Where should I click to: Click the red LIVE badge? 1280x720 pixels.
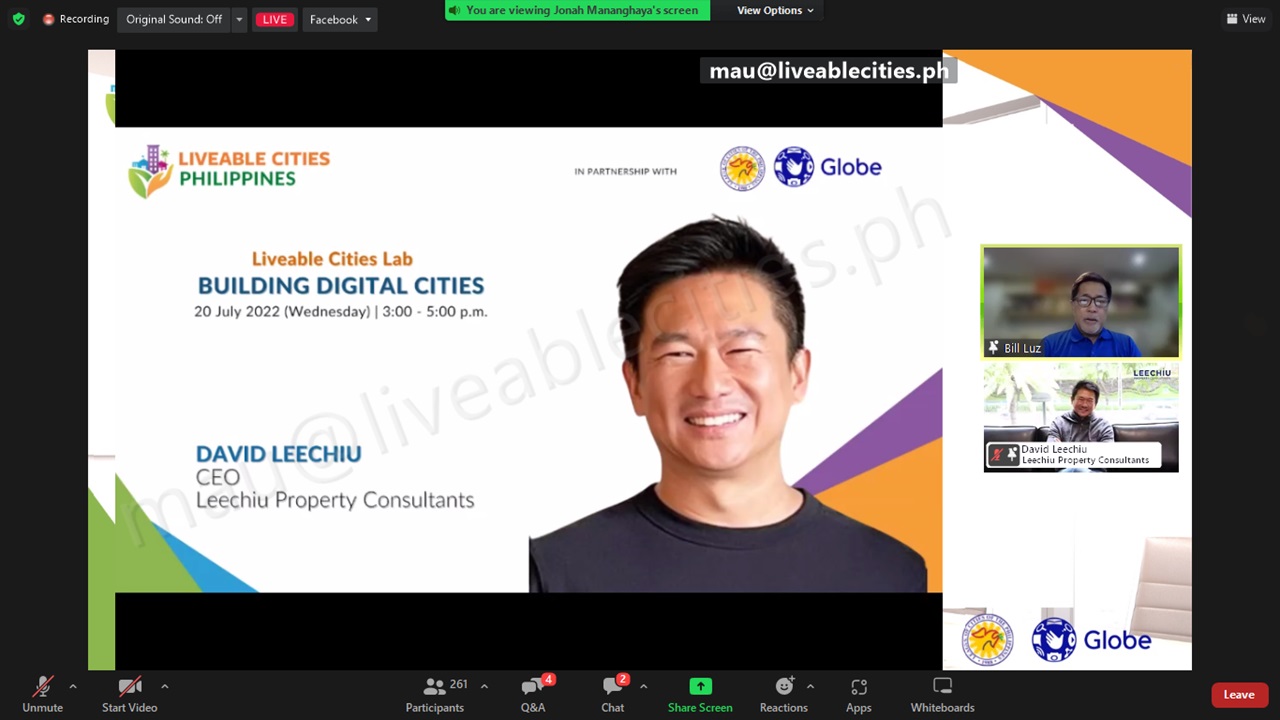pyautogui.click(x=275, y=19)
